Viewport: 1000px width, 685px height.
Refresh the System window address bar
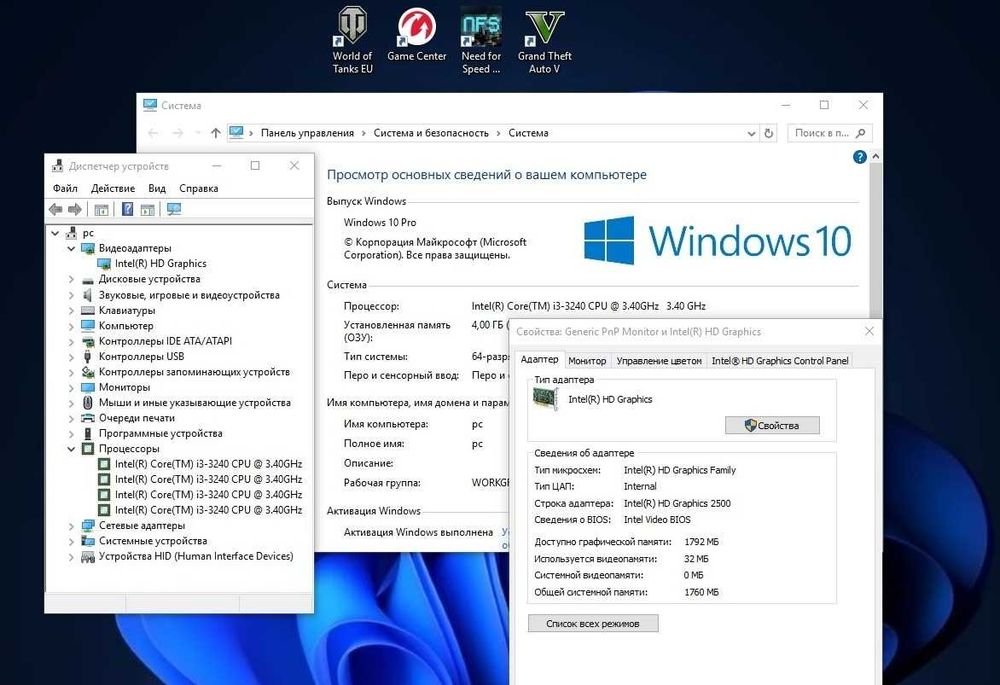pyautogui.click(x=768, y=133)
